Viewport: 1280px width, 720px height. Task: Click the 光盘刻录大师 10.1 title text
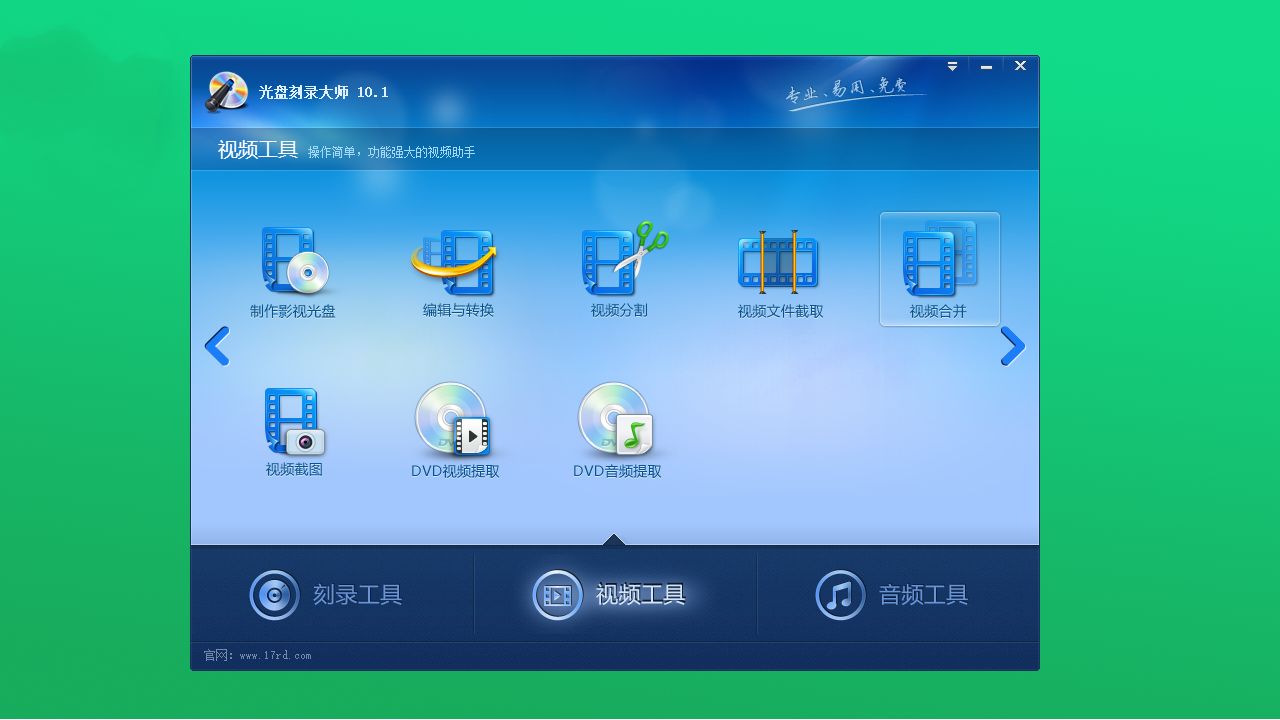[x=323, y=92]
